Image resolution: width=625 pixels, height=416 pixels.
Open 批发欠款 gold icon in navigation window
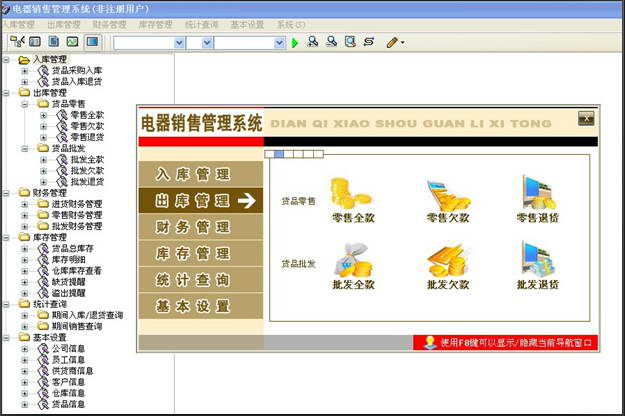tap(447, 261)
